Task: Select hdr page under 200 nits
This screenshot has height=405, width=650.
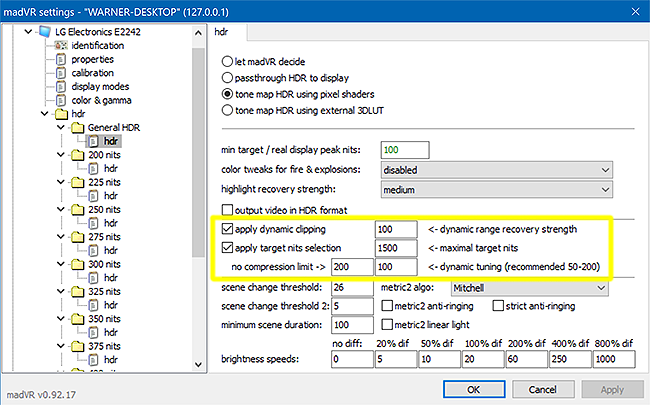Action: pos(110,168)
